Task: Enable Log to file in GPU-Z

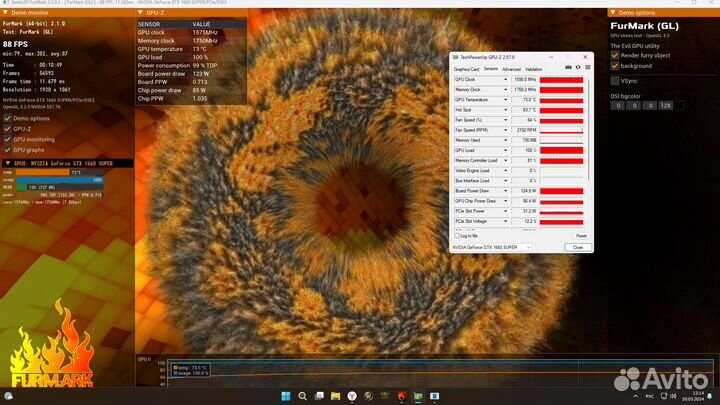Action: coord(457,236)
